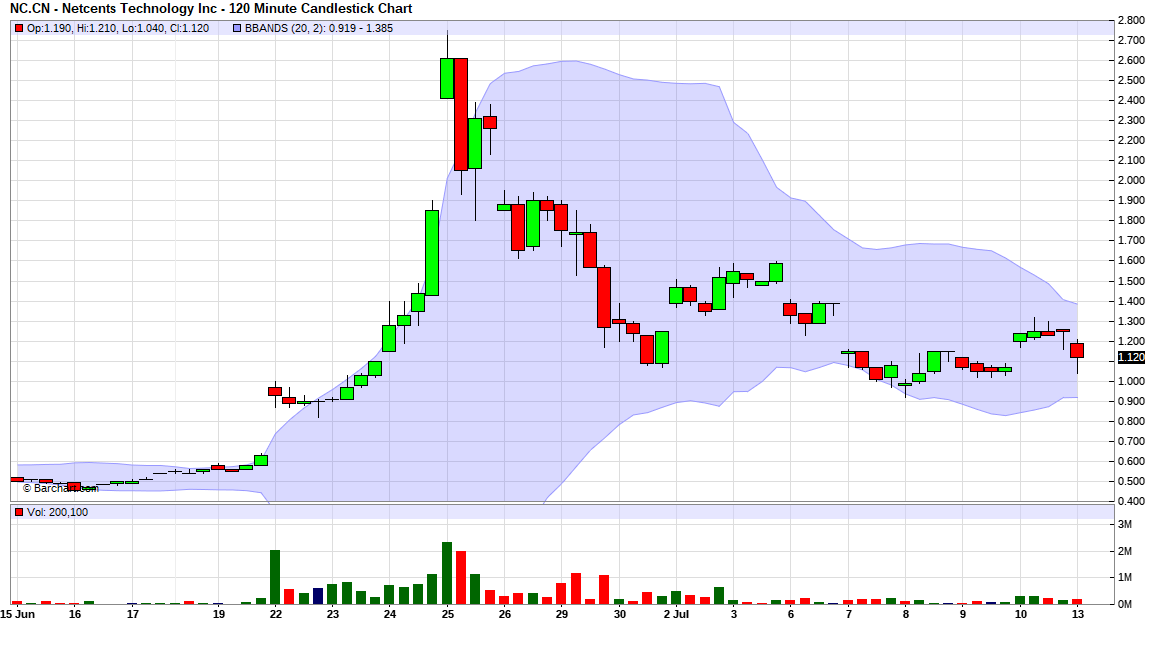This screenshot has height=645, width=1156.
Task: Click the '9' date axis label
Action: (963, 614)
